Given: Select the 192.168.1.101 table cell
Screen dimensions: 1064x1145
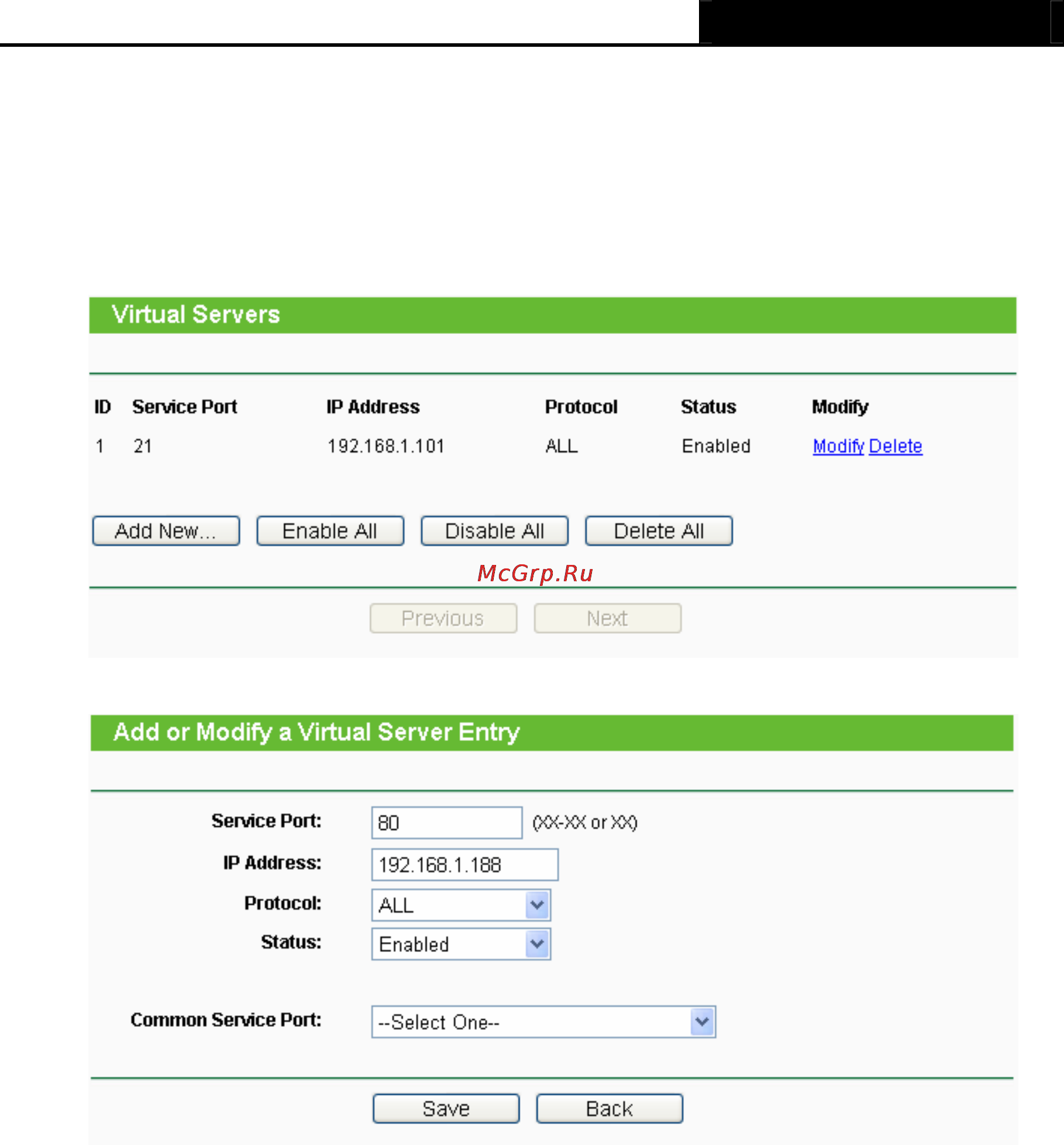Looking at the screenshot, I should coord(386,446).
